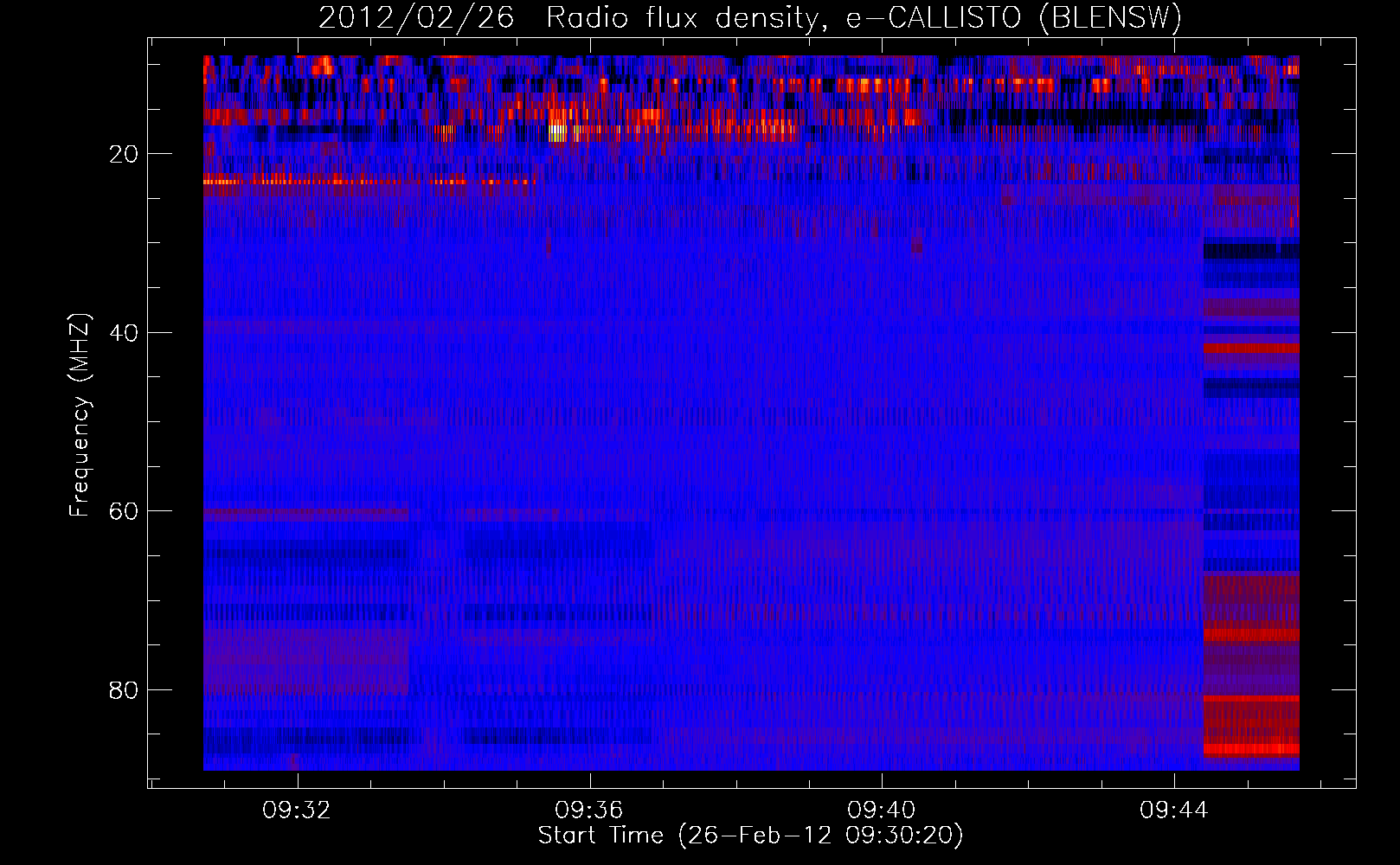The image size is (1400, 865).
Task: Click the '20' frequency tick label
Action: [x=124, y=154]
